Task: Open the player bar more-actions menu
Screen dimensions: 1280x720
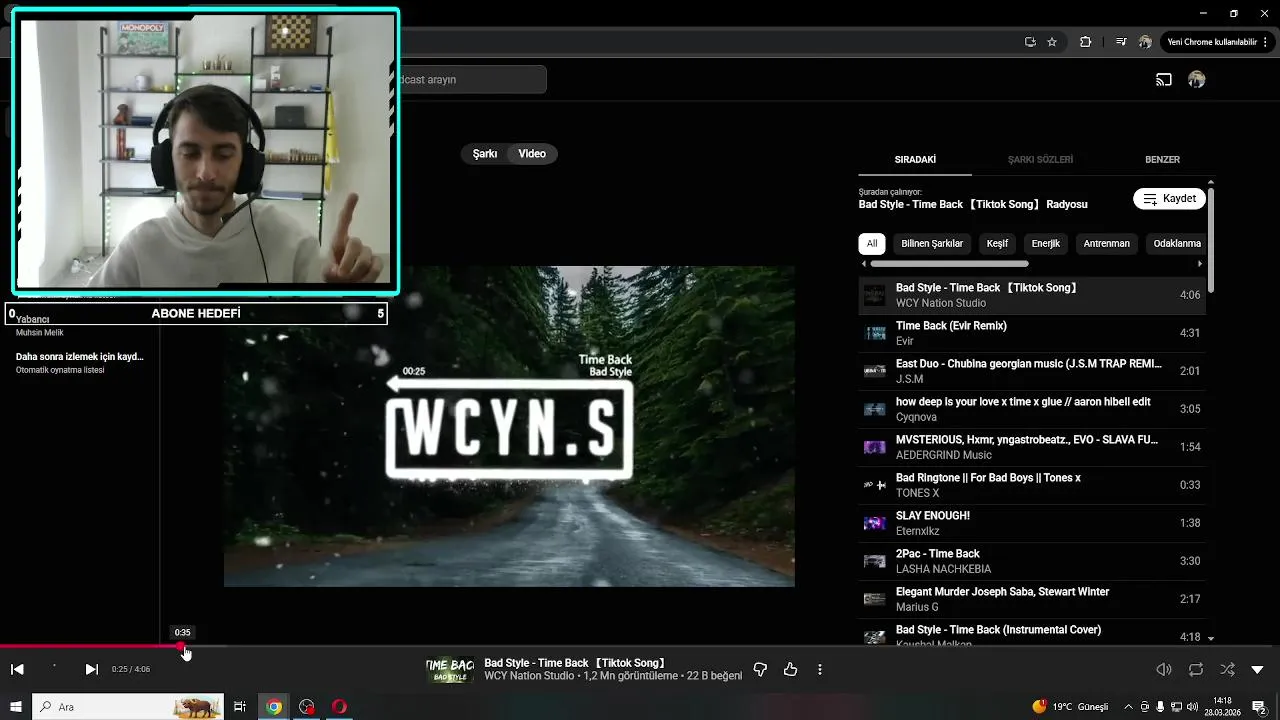Action: (820, 669)
